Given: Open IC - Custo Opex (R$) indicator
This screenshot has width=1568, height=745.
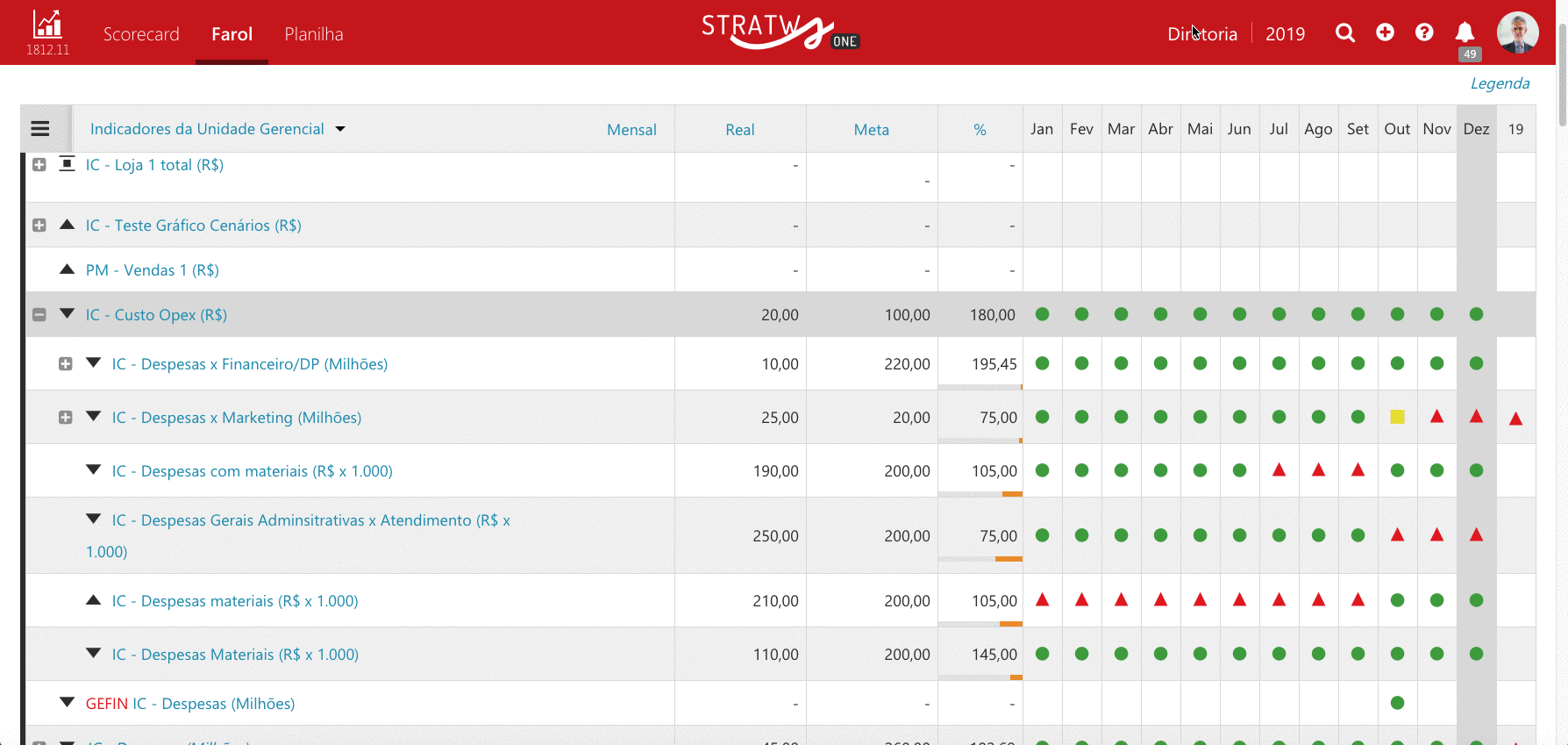Looking at the screenshot, I should click(x=156, y=315).
